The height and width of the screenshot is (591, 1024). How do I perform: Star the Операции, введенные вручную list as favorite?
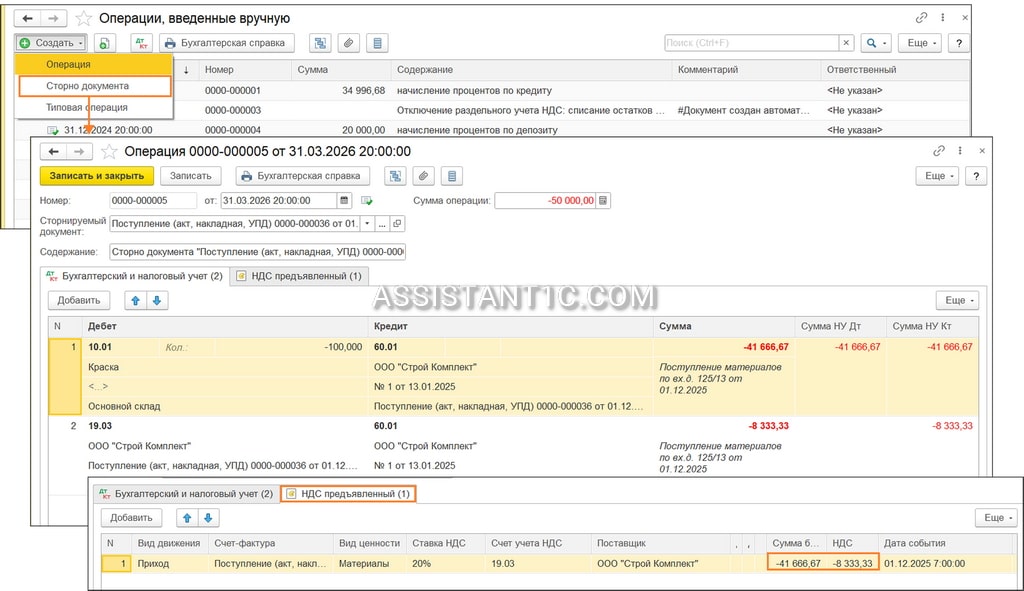[x=84, y=18]
